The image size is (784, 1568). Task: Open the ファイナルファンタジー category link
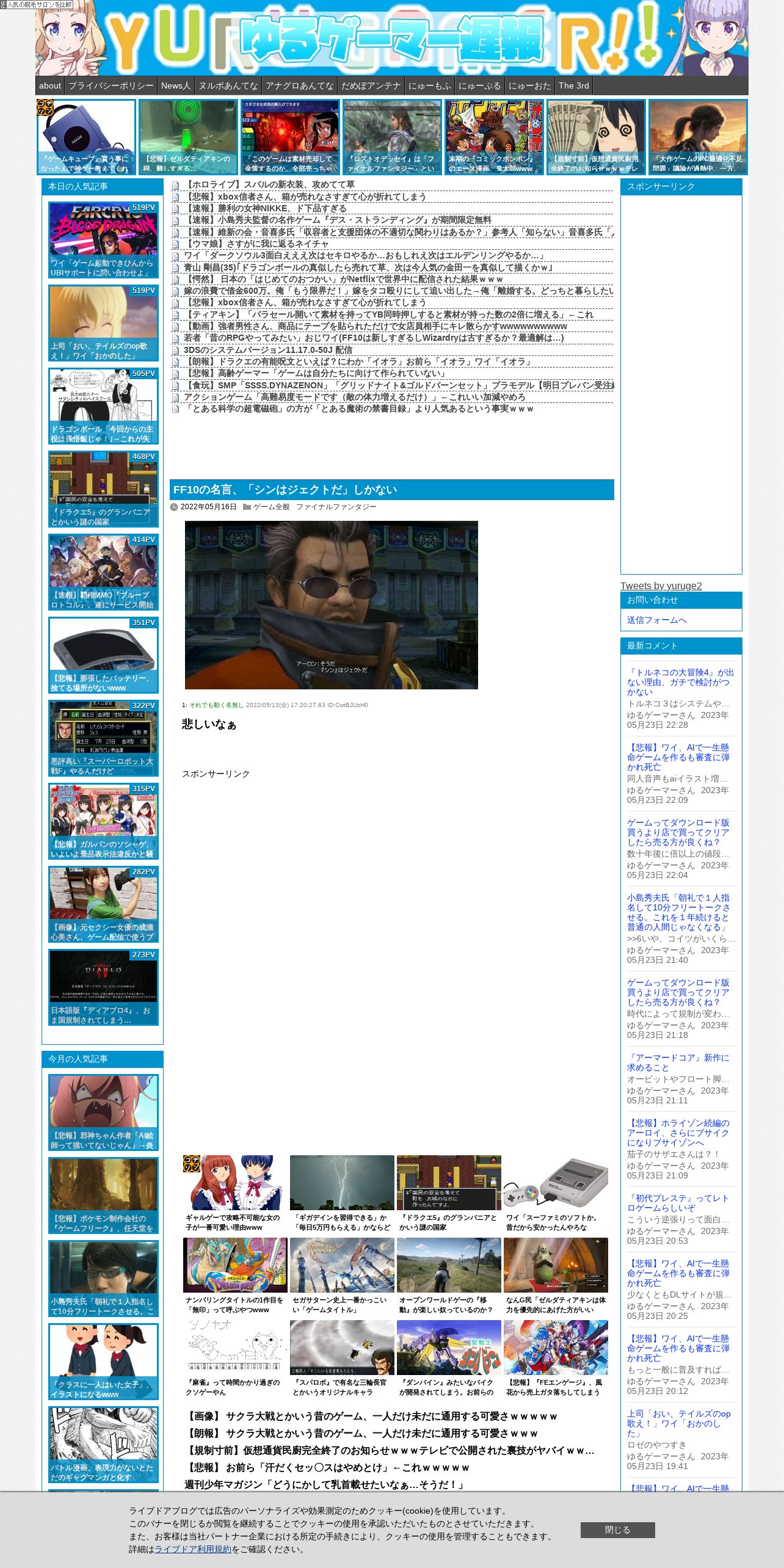click(336, 507)
